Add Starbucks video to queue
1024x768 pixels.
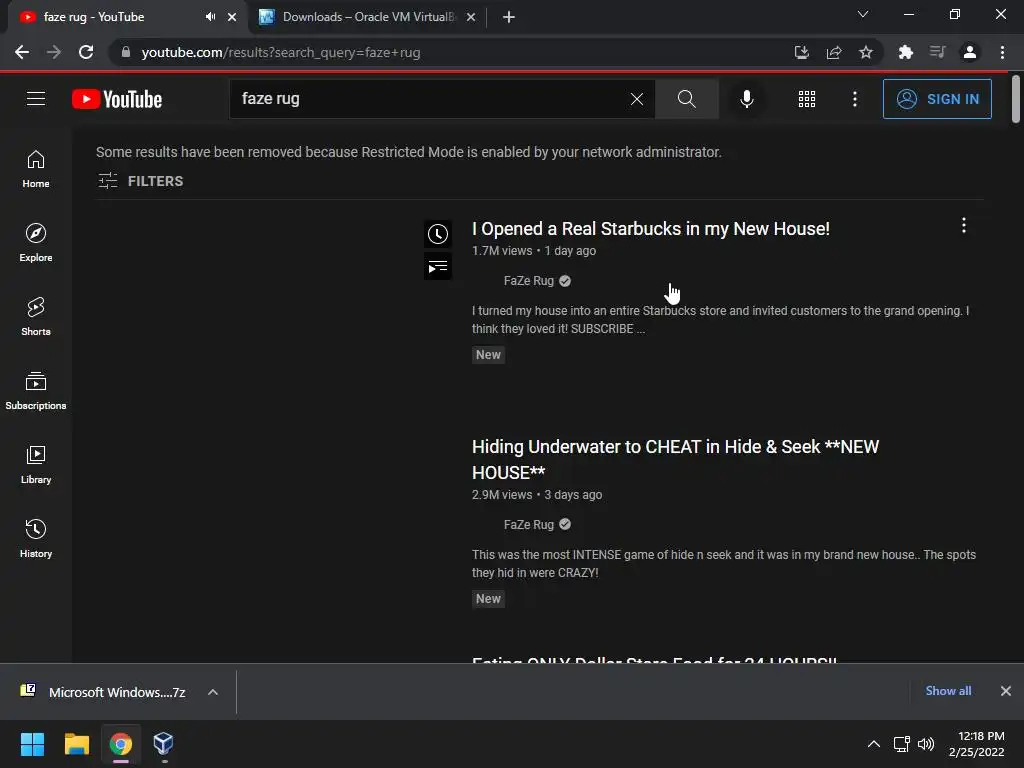click(438, 266)
